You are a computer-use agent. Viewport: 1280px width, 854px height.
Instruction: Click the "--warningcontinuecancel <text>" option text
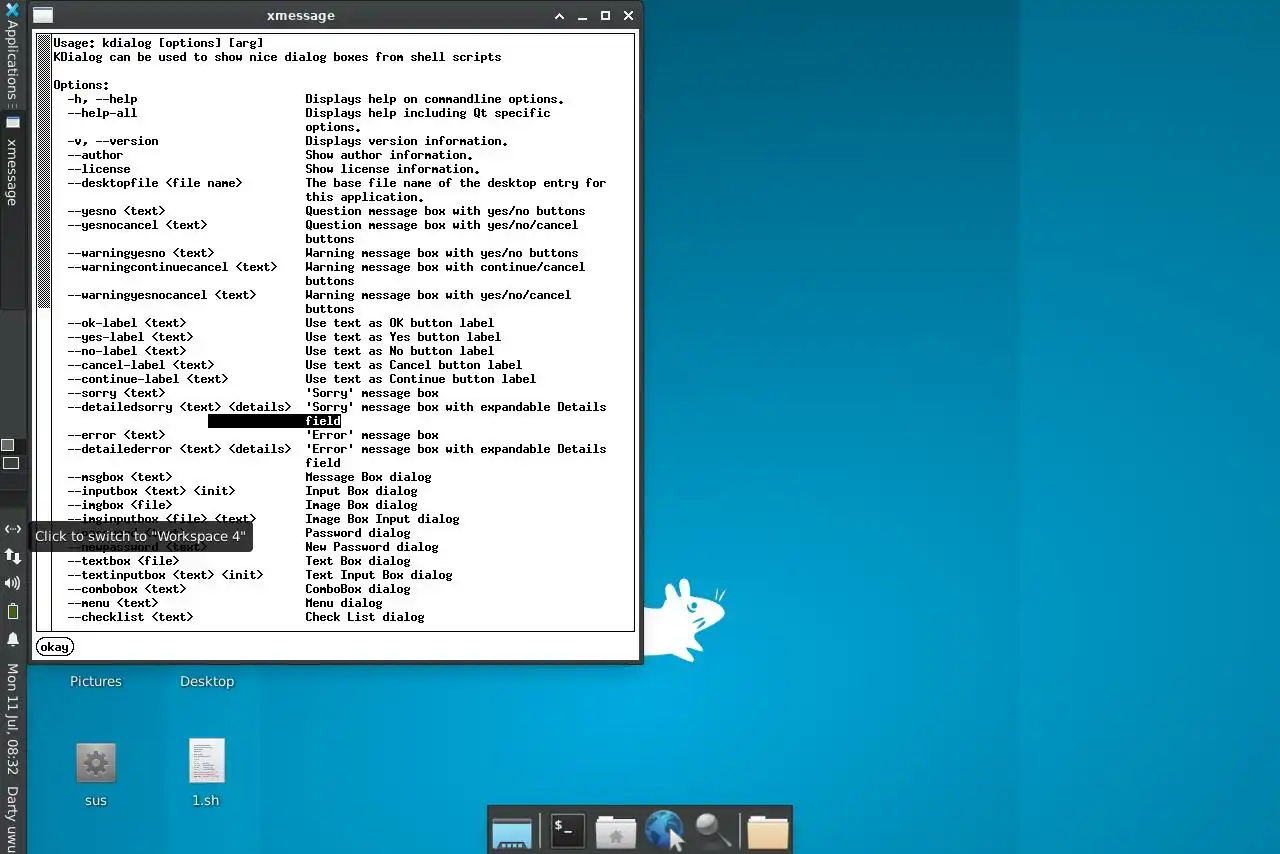point(172,267)
